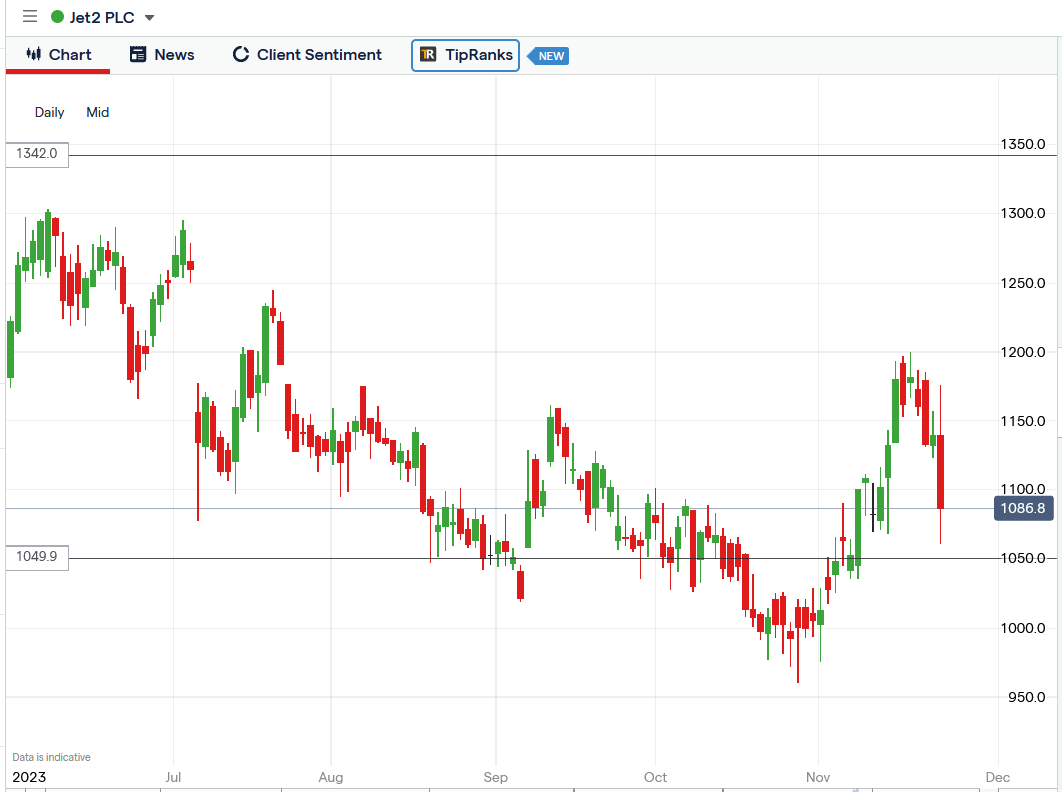Image resolution: width=1062 pixels, height=792 pixels.
Task: Click the Jul date axis label
Action: click(173, 777)
